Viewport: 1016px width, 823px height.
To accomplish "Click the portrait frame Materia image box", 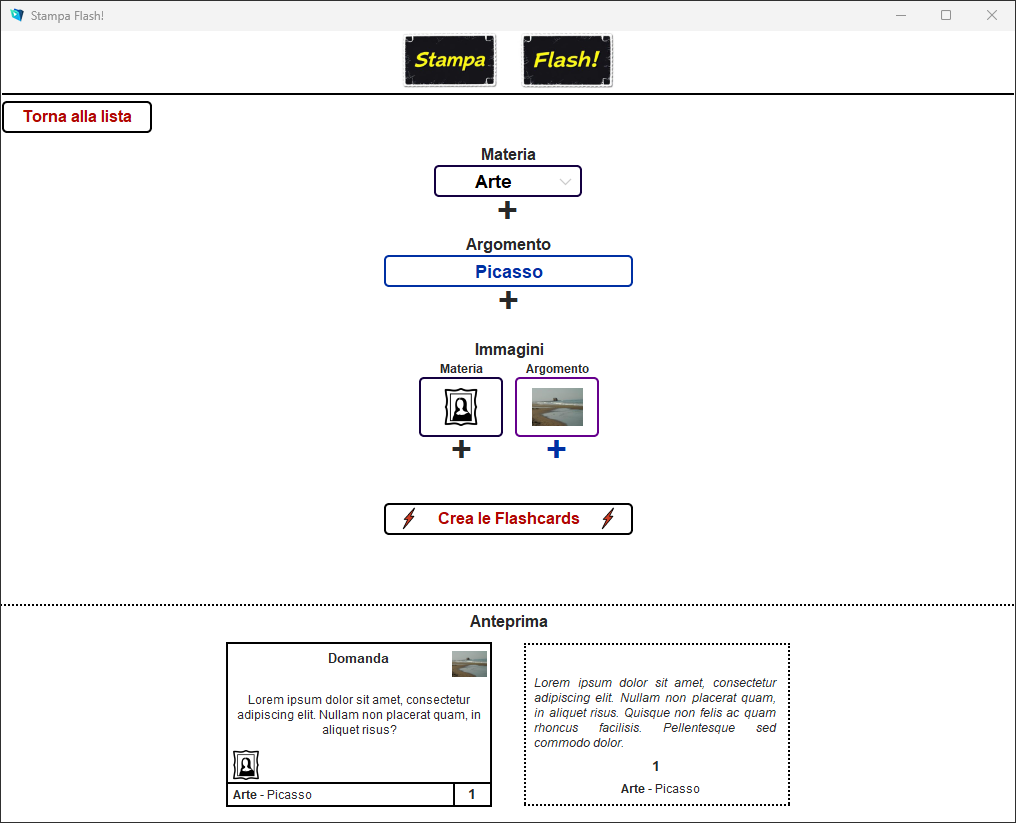I will coord(461,407).
